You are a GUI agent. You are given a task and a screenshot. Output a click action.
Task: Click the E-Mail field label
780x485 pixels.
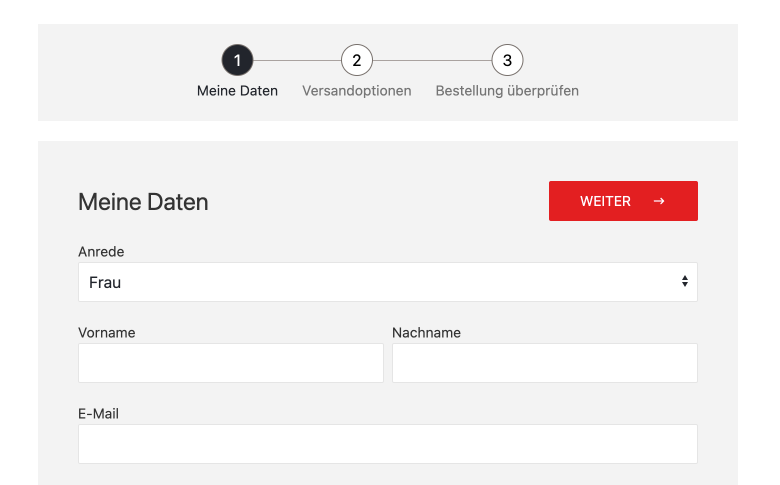tap(98, 413)
